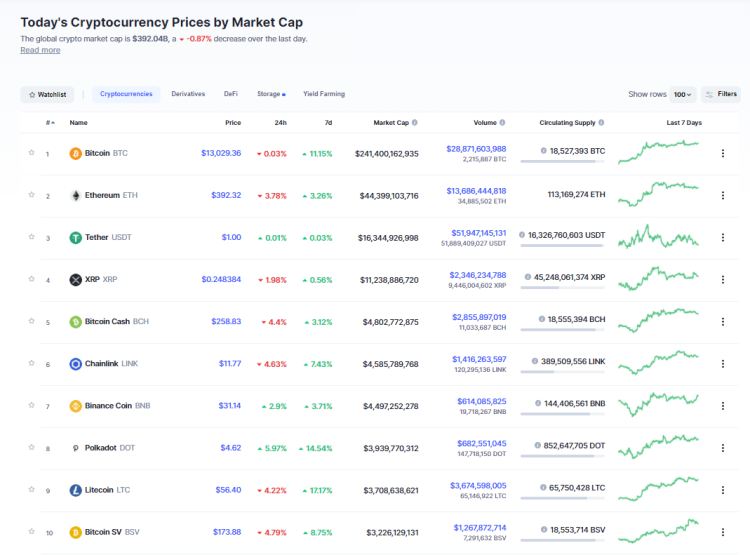Open Ethereum volume $13,686,444,818 link
This screenshot has height=555, width=750.
point(476,191)
